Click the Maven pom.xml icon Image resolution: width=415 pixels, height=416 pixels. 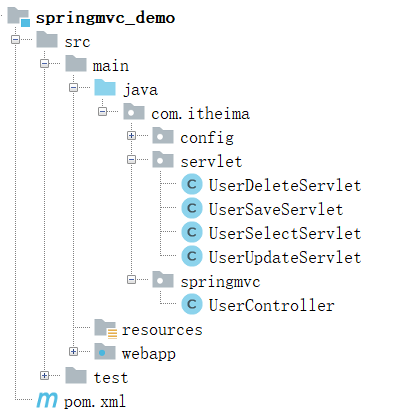click(47, 400)
